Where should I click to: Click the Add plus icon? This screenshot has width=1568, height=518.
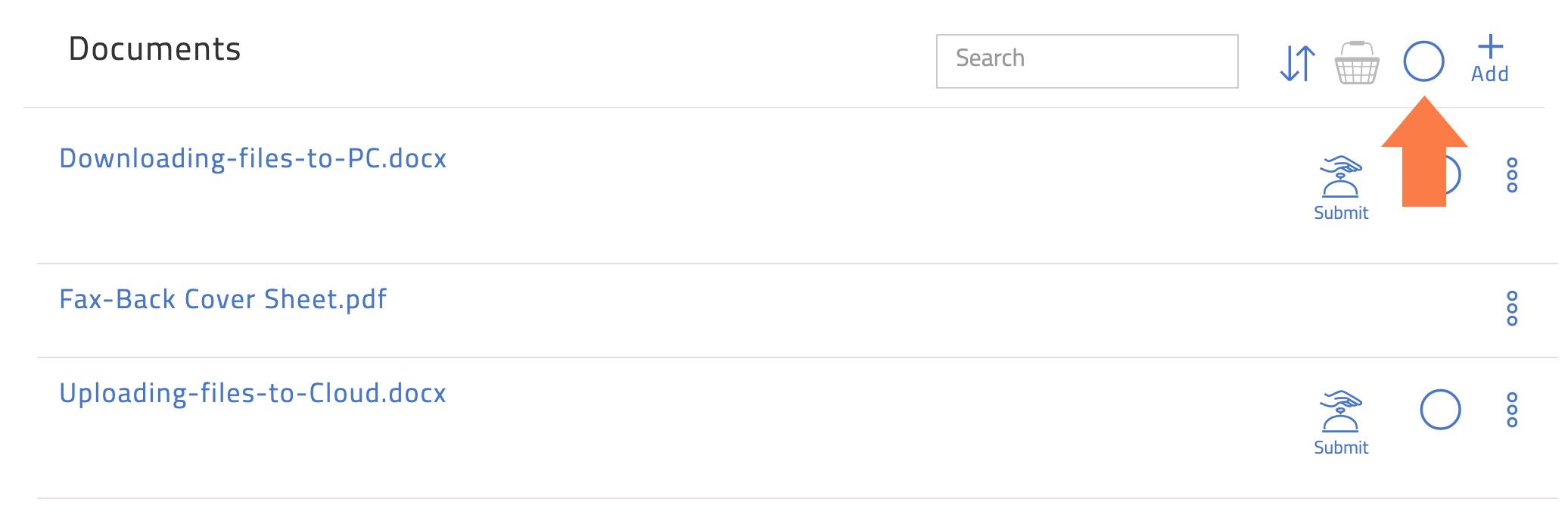pyautogui.click(x=1490, y=47)
